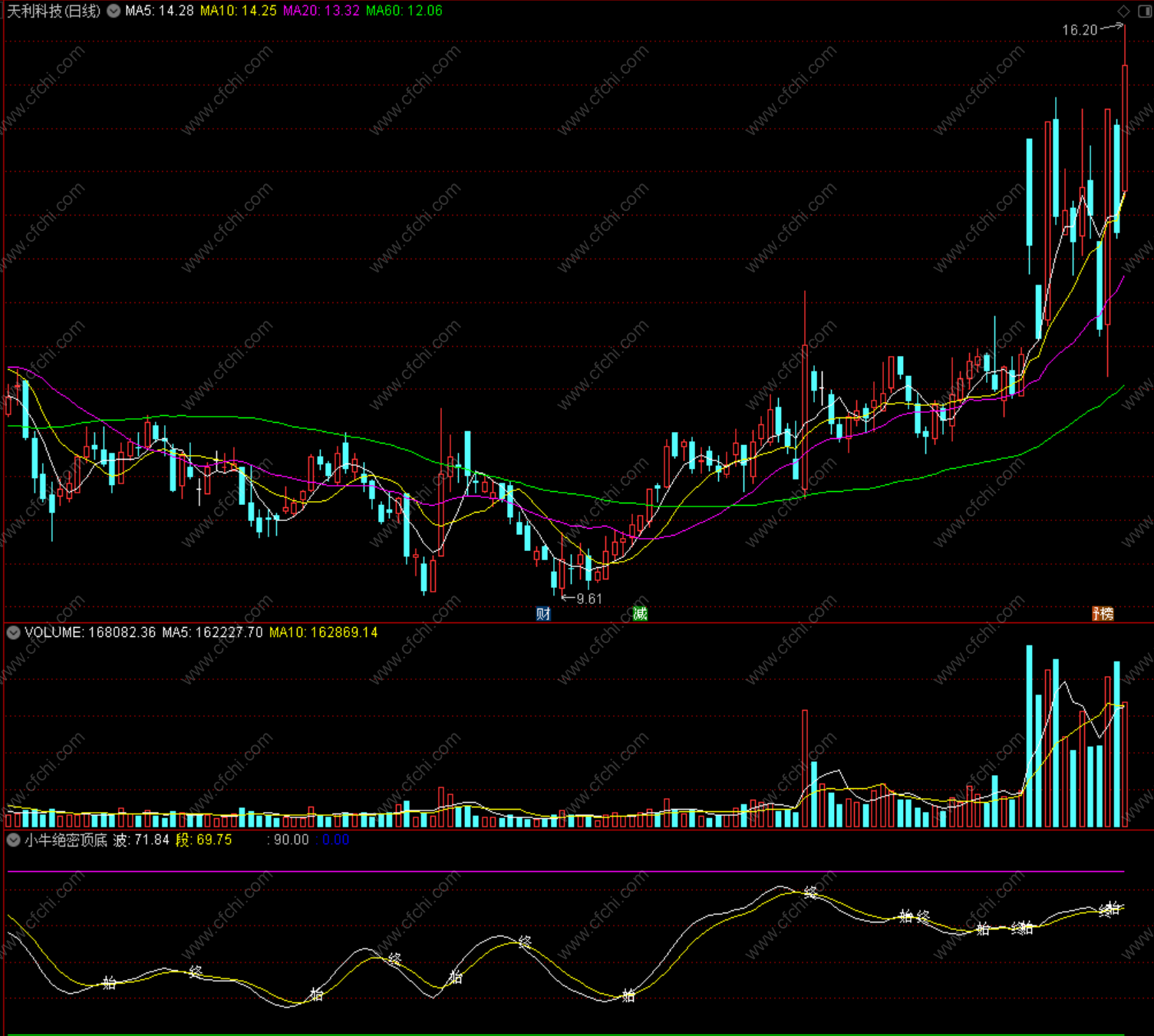Click the 小牛绝密顶底 indicator name
Image resolution: width=1154 pixels, height=1036 pixels.
tap(66, 840)
